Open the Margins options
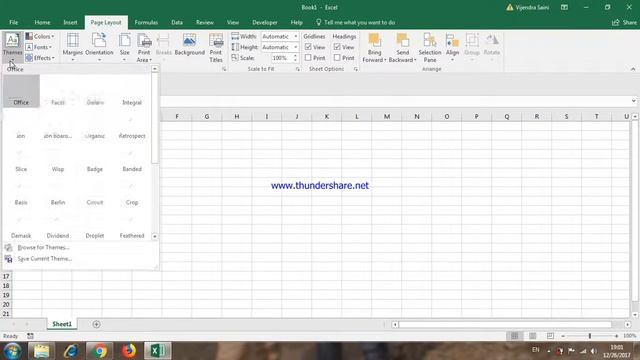 click(x=73, y=48)
